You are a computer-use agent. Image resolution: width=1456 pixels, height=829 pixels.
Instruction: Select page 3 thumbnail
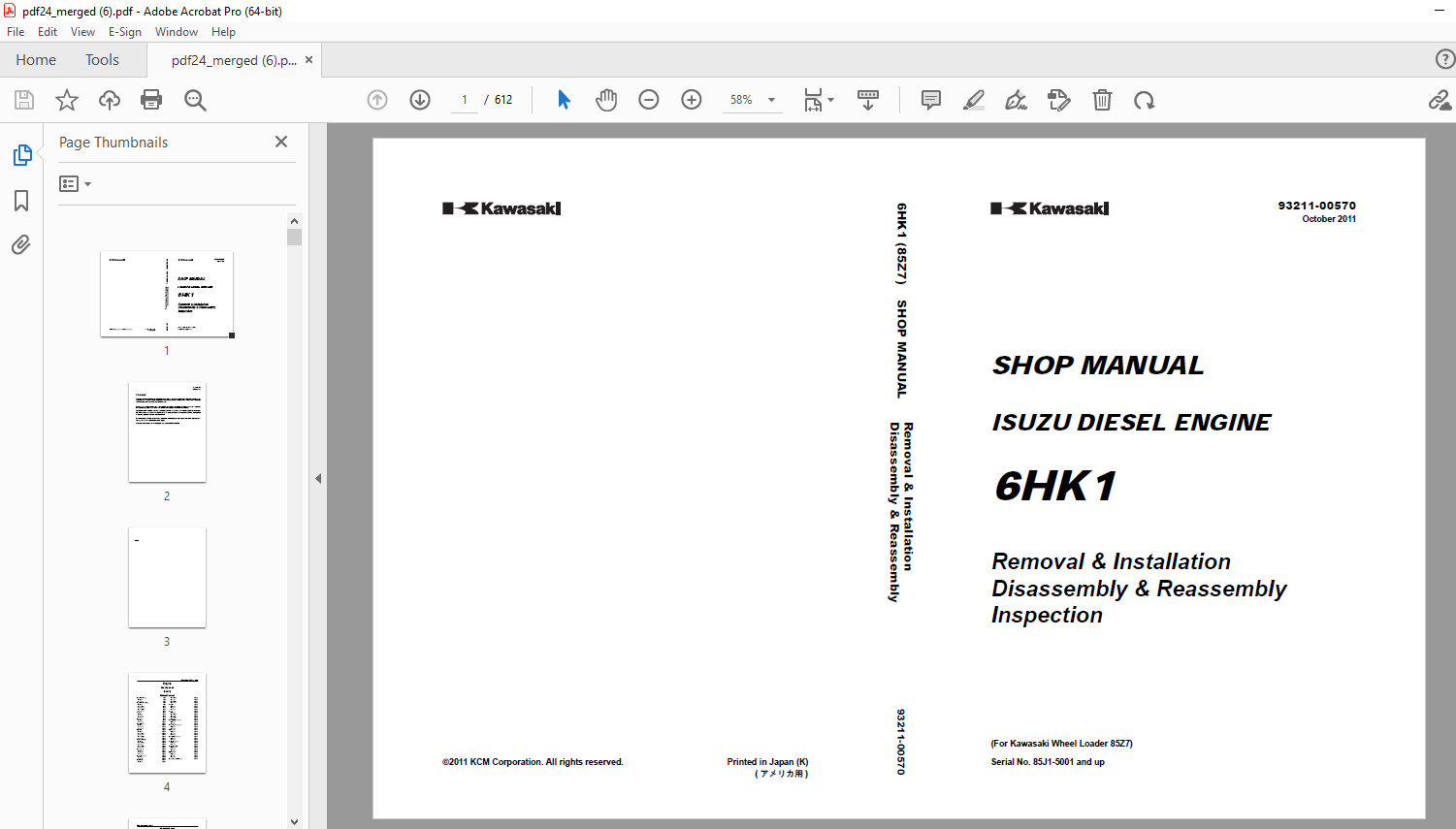[x=167, y=577]
